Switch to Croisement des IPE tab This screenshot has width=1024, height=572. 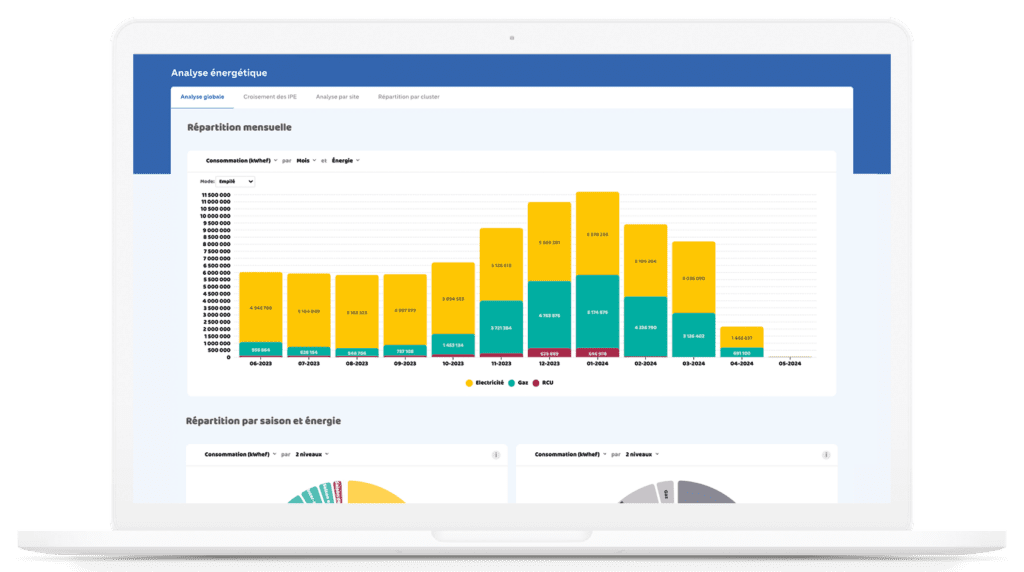[x=270, y=97]
